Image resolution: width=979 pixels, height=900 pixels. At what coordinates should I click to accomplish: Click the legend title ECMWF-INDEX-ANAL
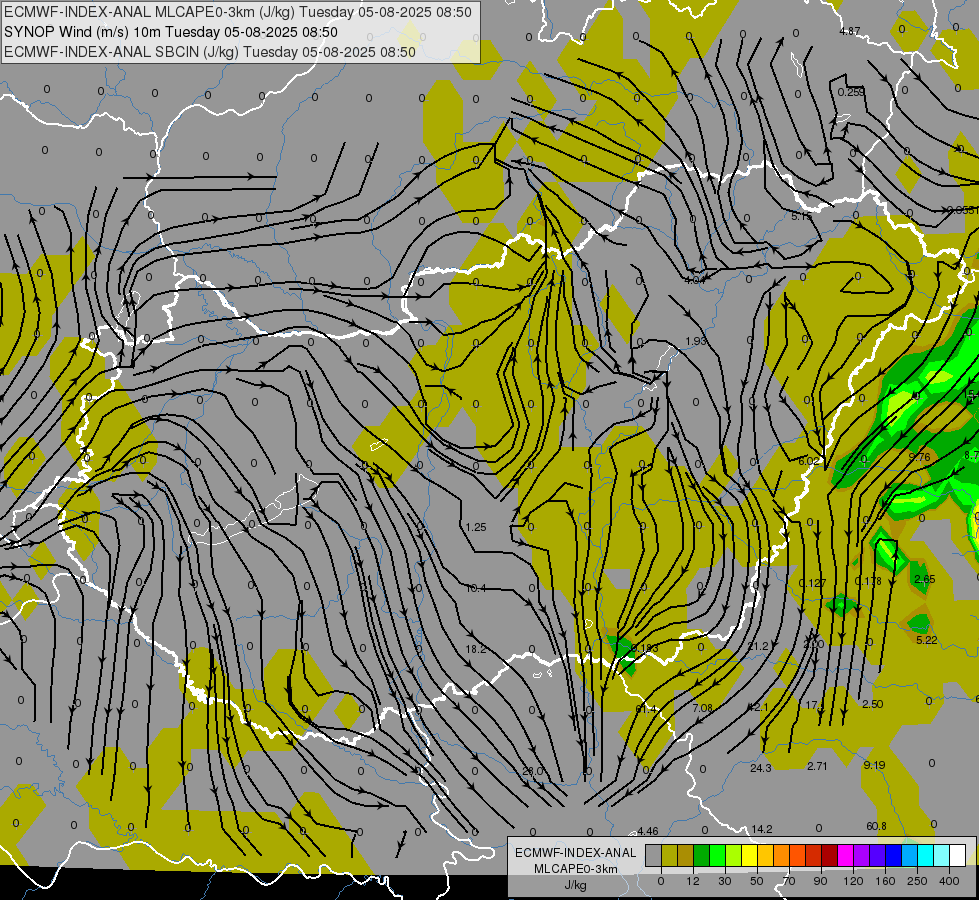[576, 853]
